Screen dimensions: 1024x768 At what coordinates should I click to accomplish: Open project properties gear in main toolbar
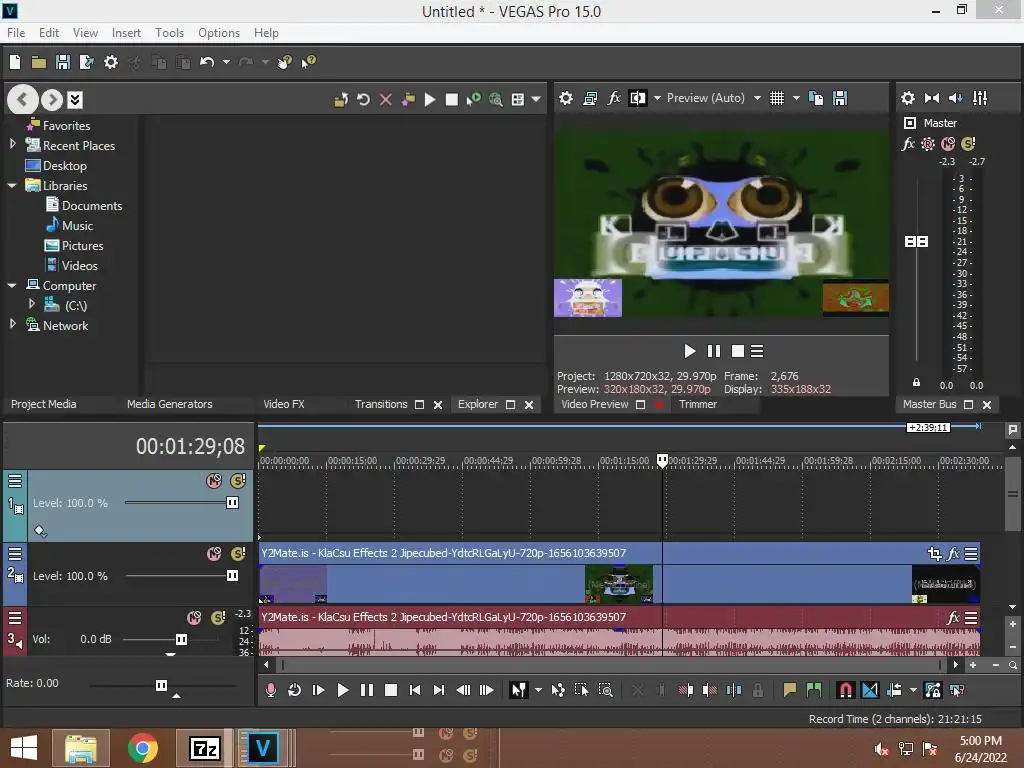111,62
